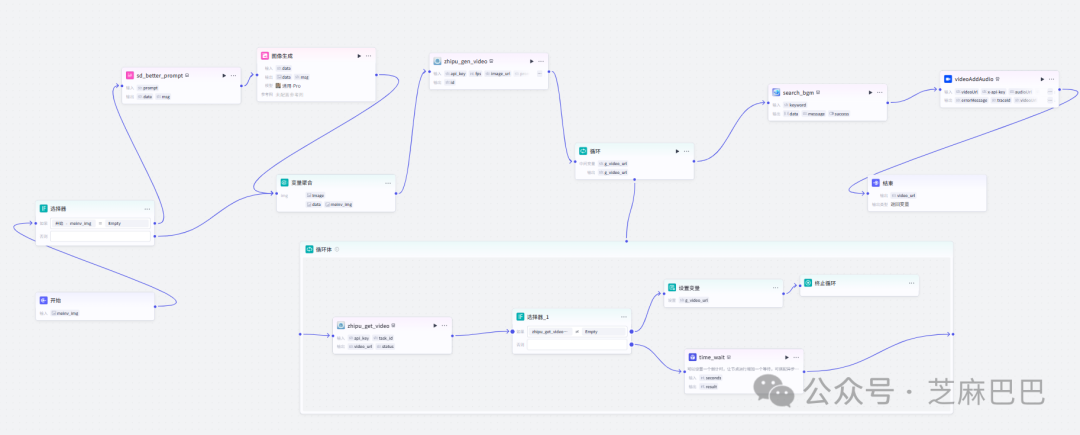Screen dimensions: 1080x435
Task: Click plugin badge beside zhipu_gen_video title
Action: (491, 61)
